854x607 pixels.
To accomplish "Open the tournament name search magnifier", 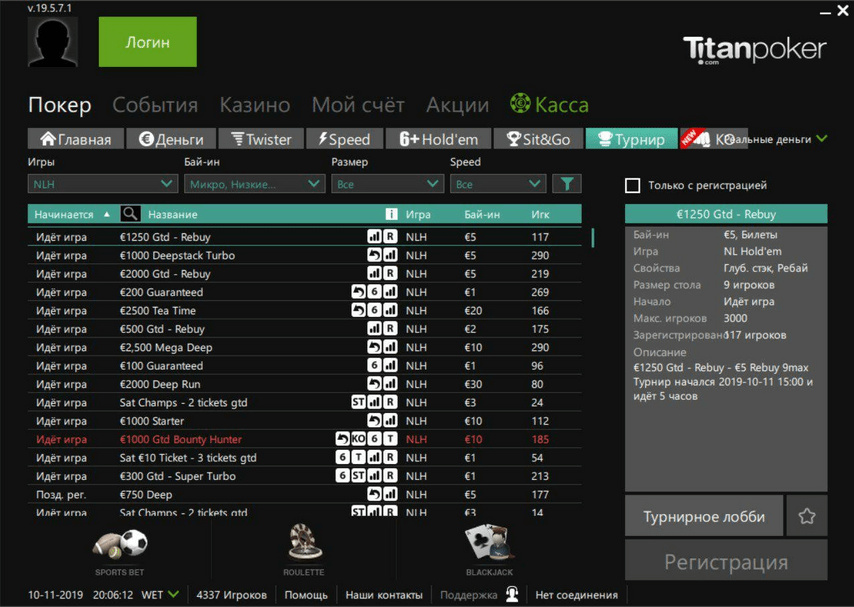I will point(130,214).
